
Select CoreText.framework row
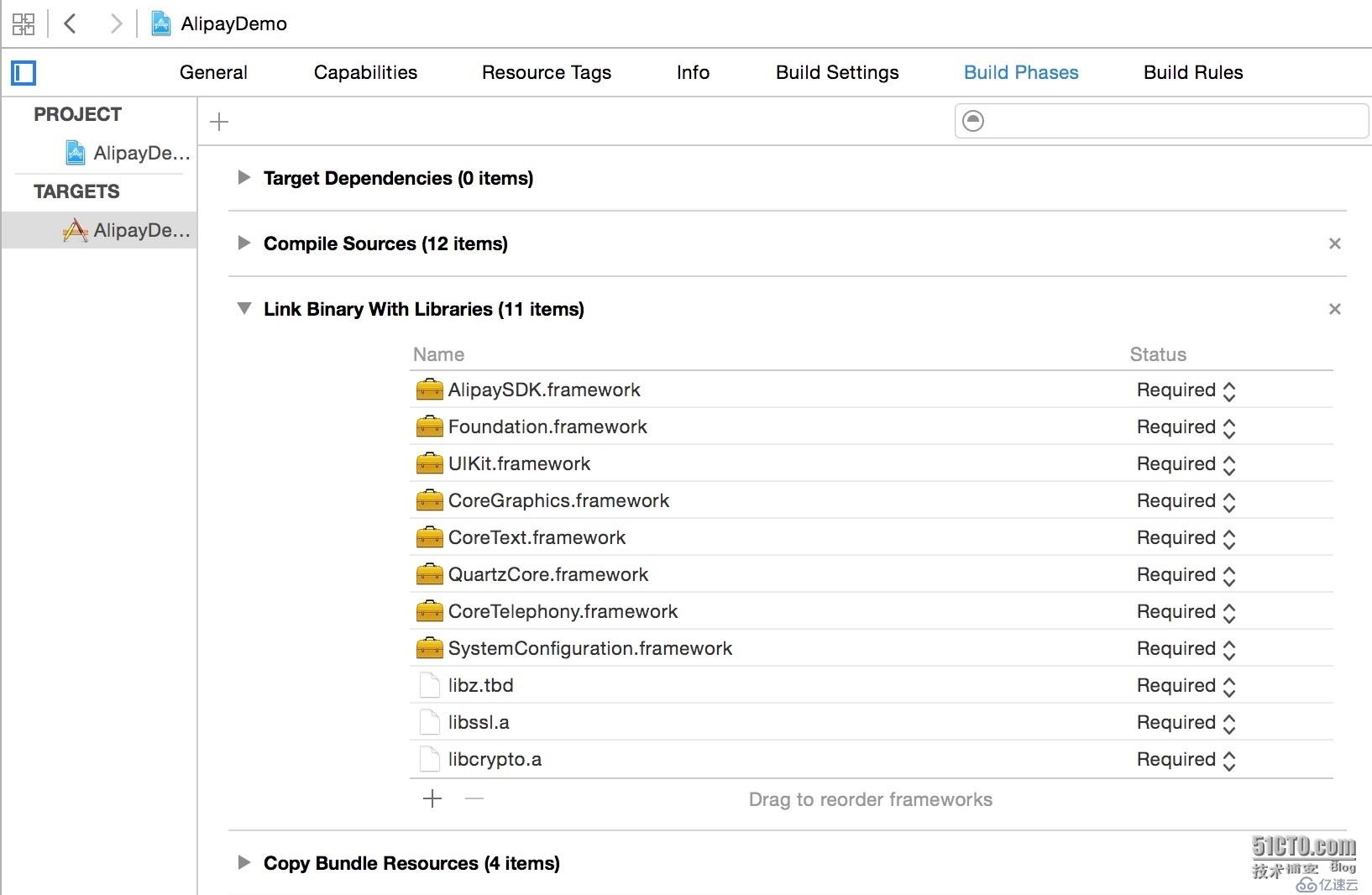(x=872, y=537)
